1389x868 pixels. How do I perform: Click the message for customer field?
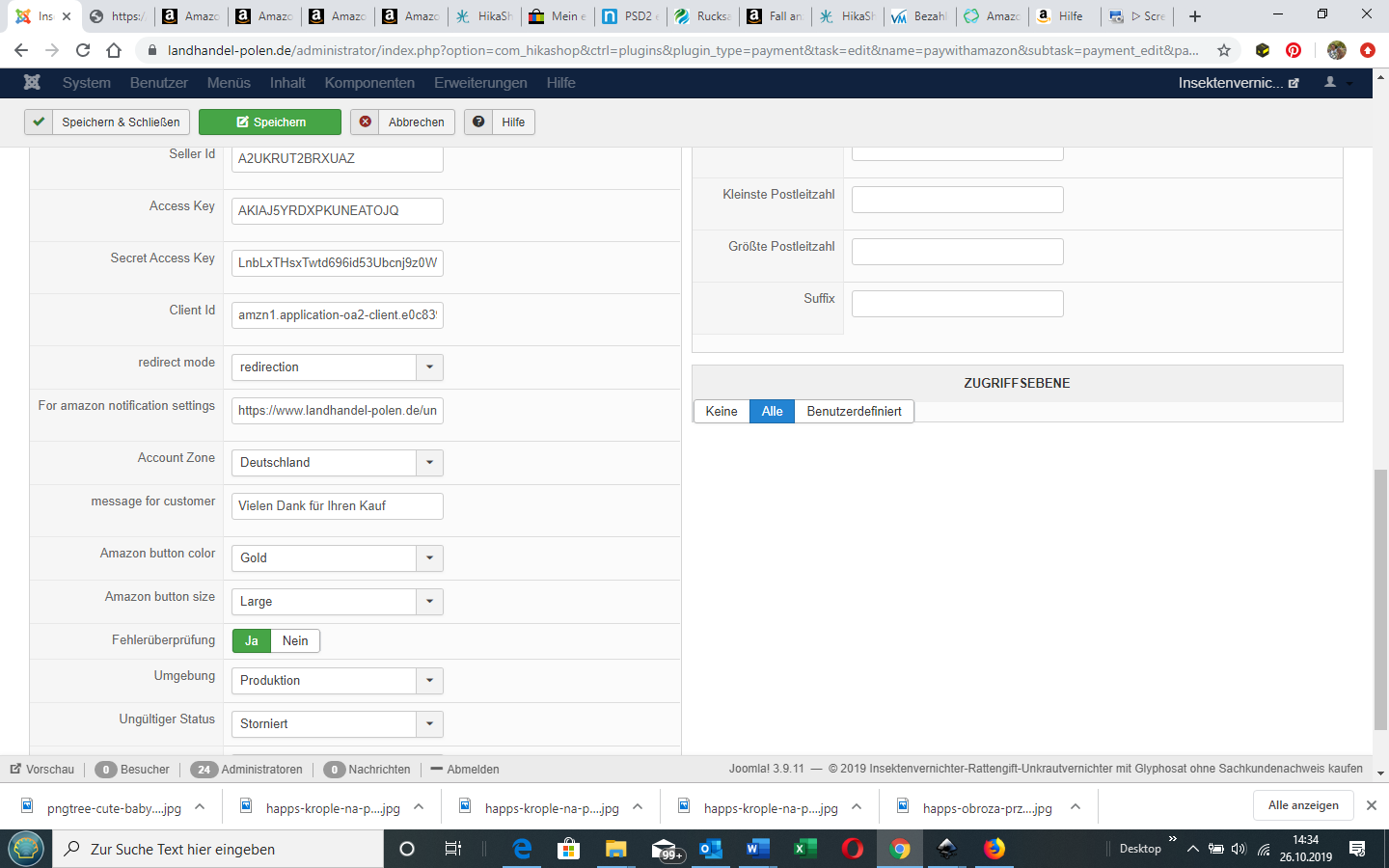pyautogui.click(x=338, y=506)
